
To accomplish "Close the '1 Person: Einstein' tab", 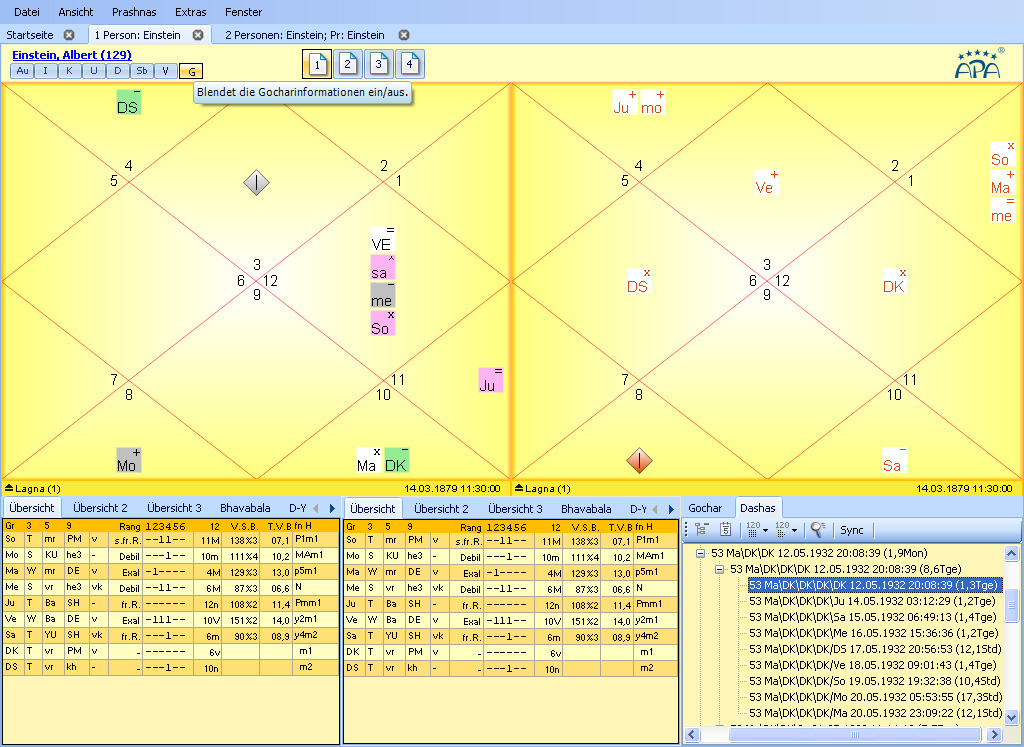I will (x=198, y=35).
